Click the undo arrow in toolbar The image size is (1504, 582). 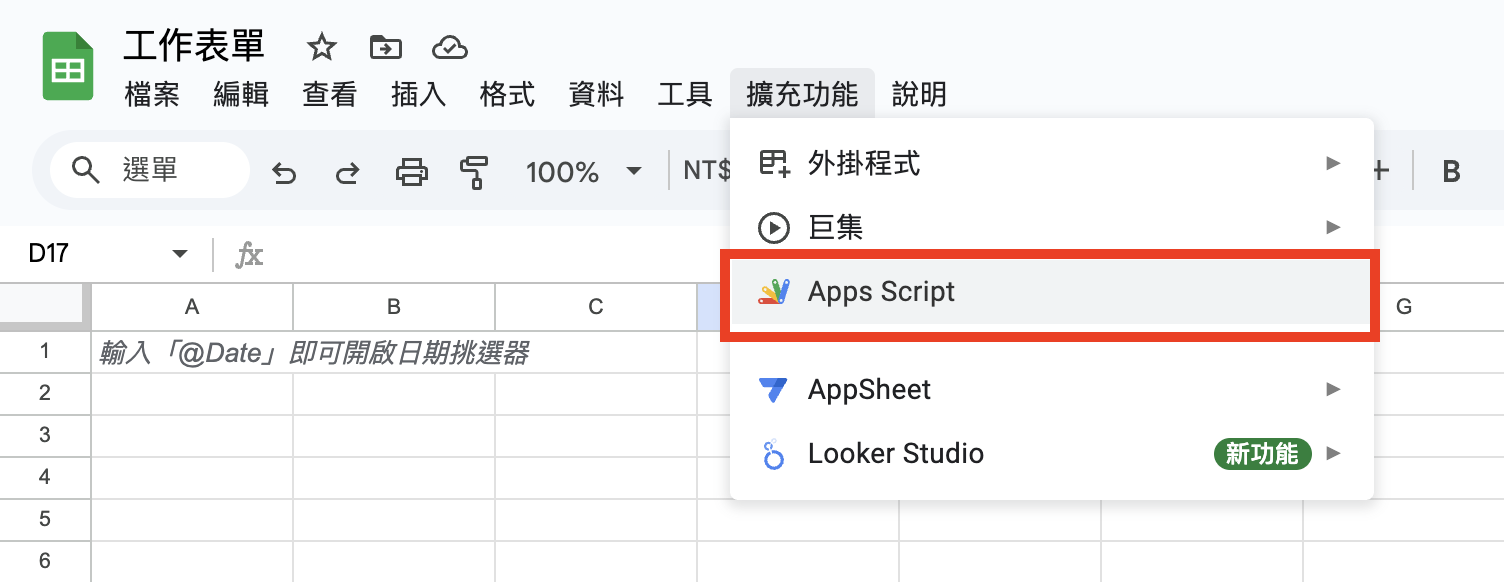pos(284,173)
